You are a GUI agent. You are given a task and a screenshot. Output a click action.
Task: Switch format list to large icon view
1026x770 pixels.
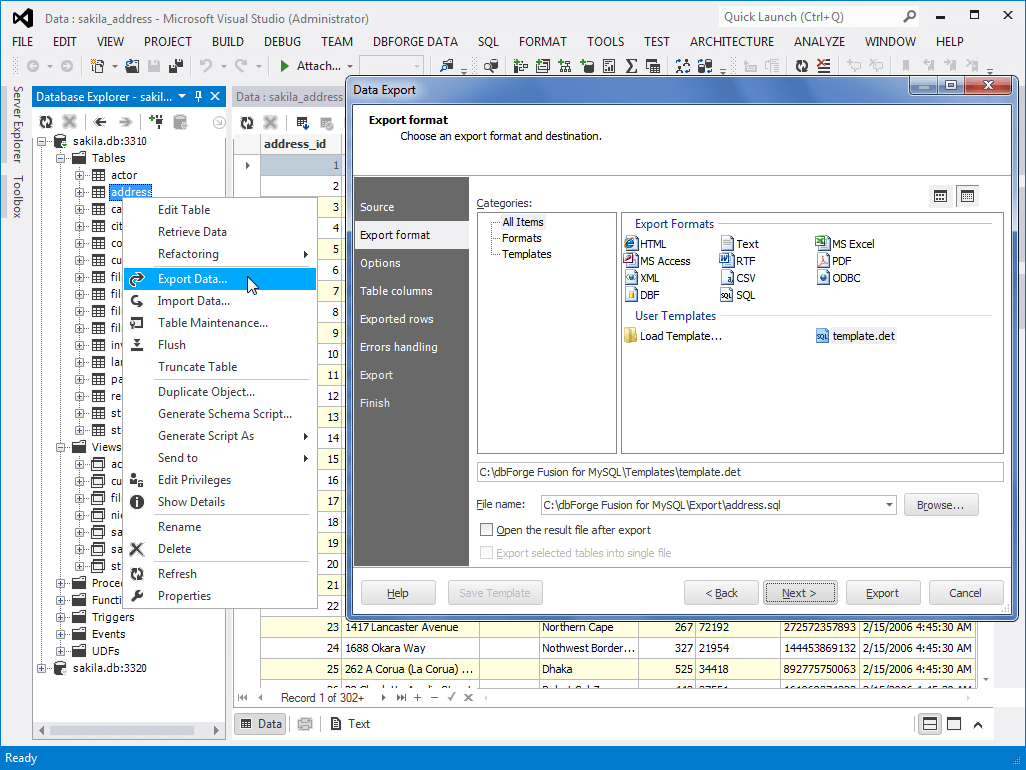940,196
